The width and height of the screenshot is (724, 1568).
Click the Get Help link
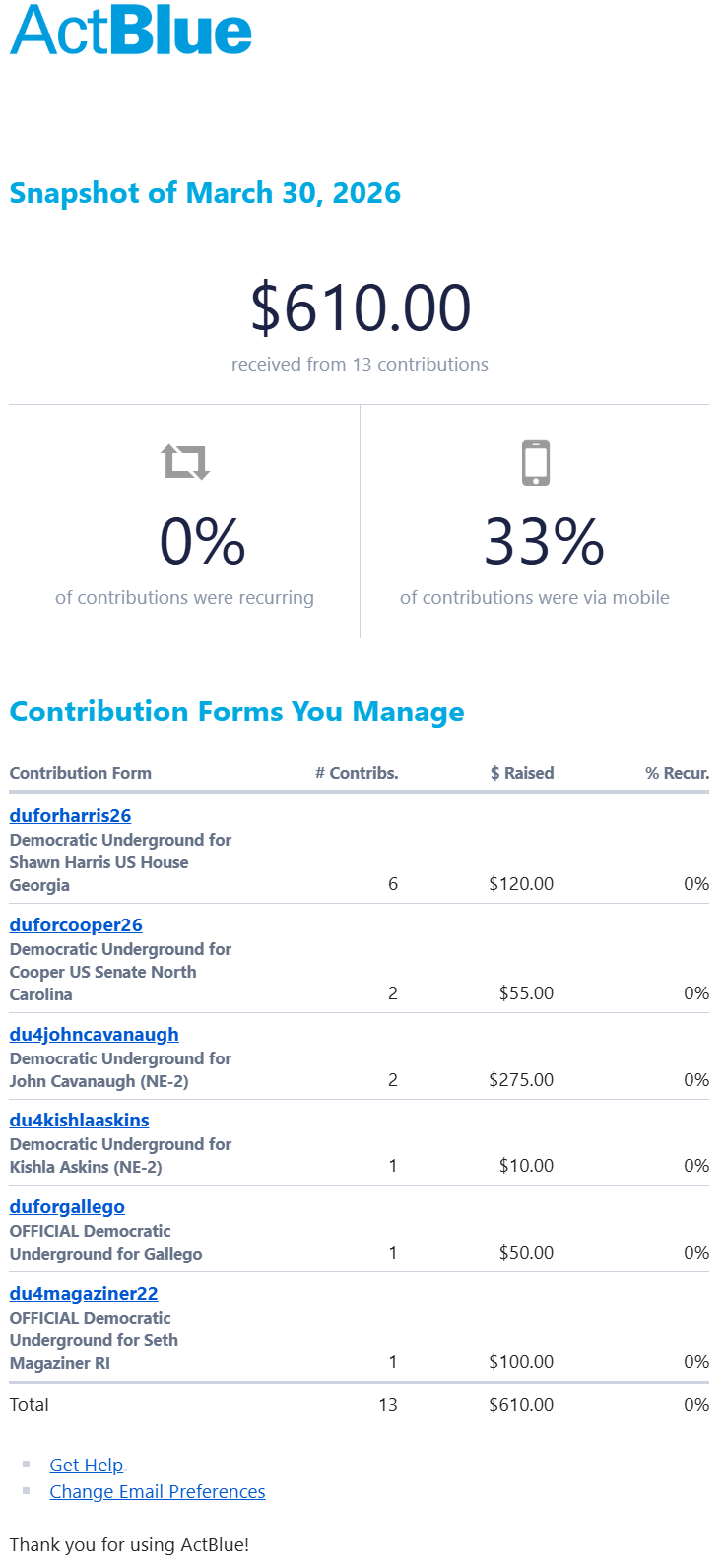click(87, 1465)
